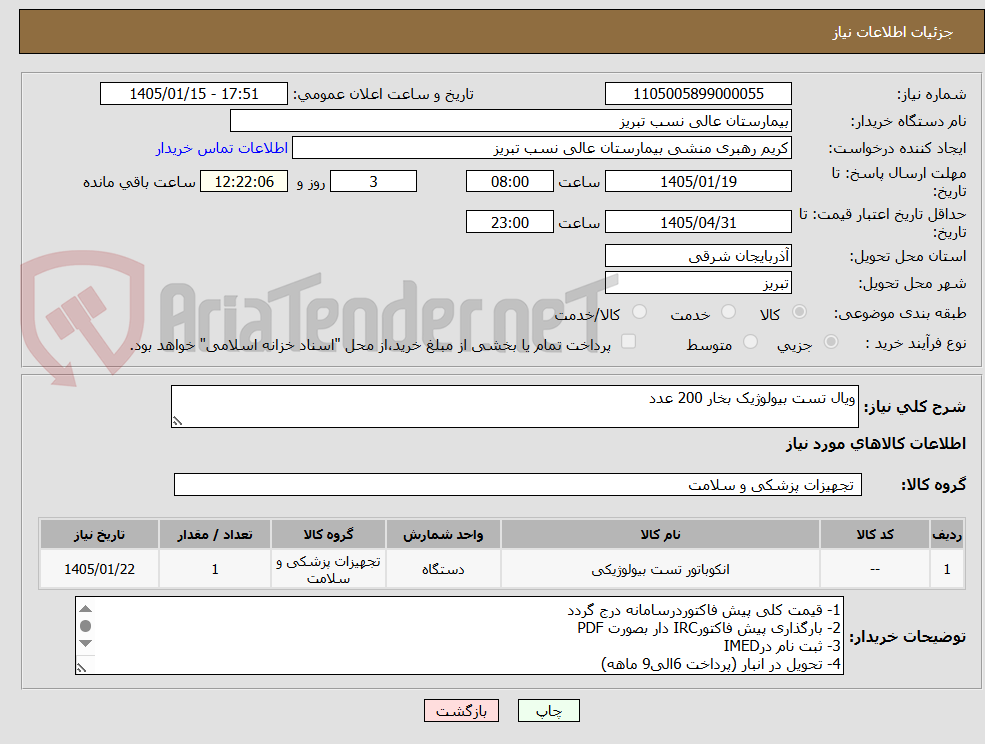The image size is (985, 744).
Task: Click buyer organization name field
Action: (511, 121)
